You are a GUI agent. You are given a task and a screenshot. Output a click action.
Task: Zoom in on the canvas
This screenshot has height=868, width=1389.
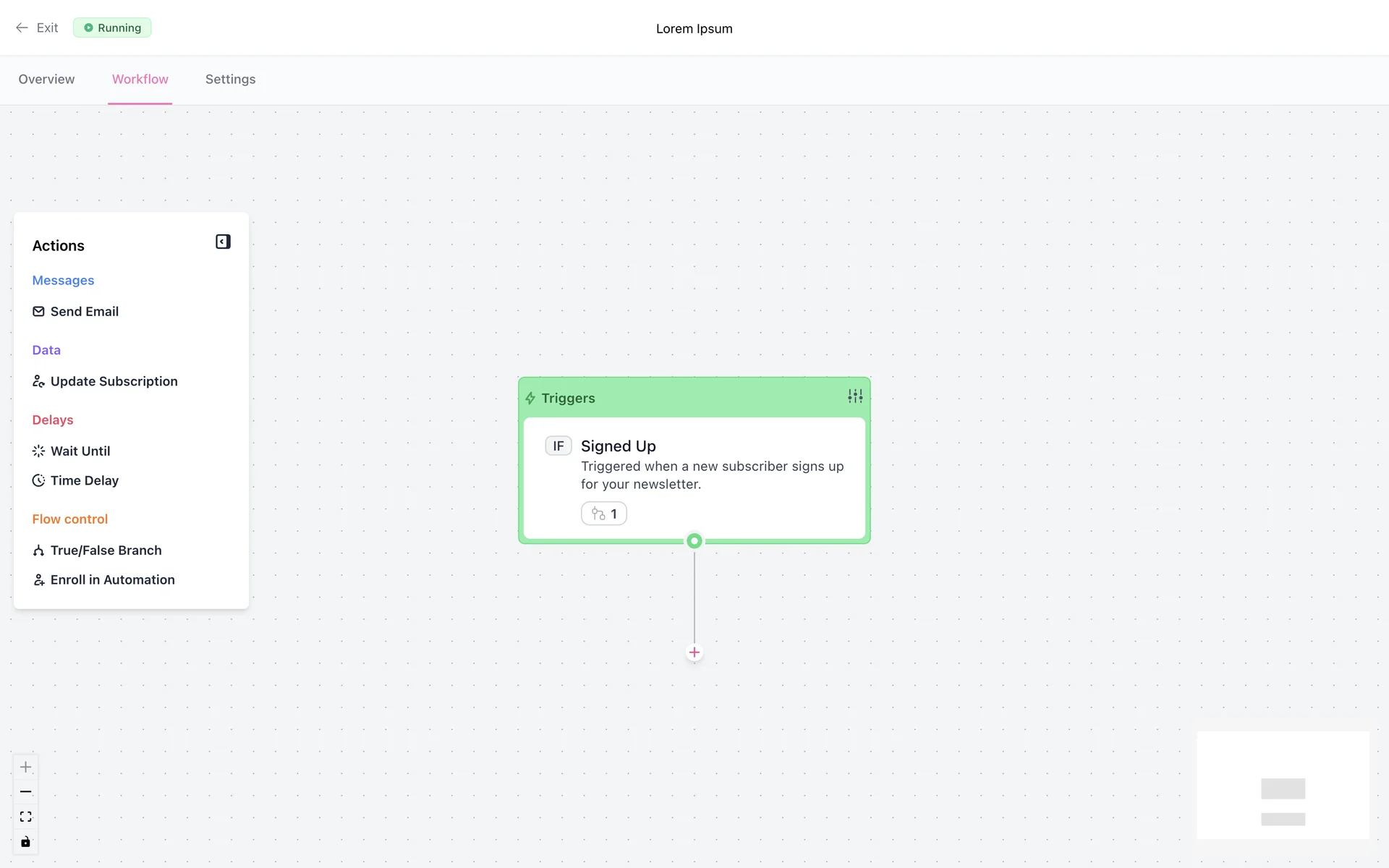25,767
